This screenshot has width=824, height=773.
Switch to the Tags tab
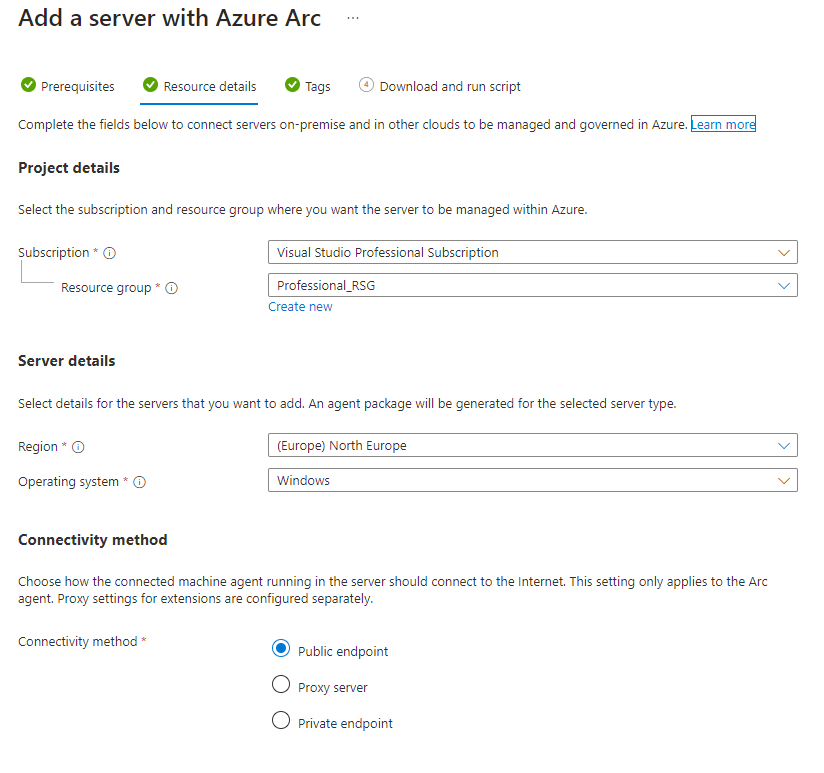point(317,87)
